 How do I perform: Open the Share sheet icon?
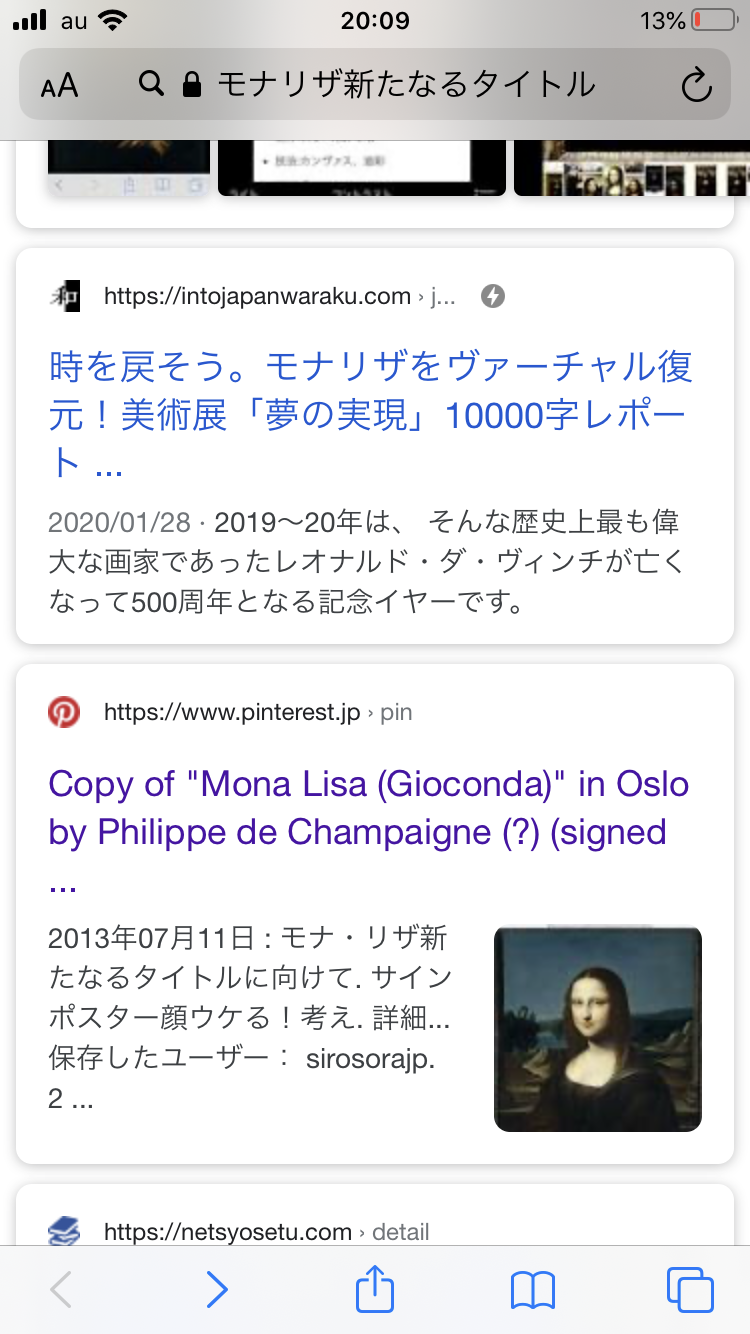click(375, 1289)
